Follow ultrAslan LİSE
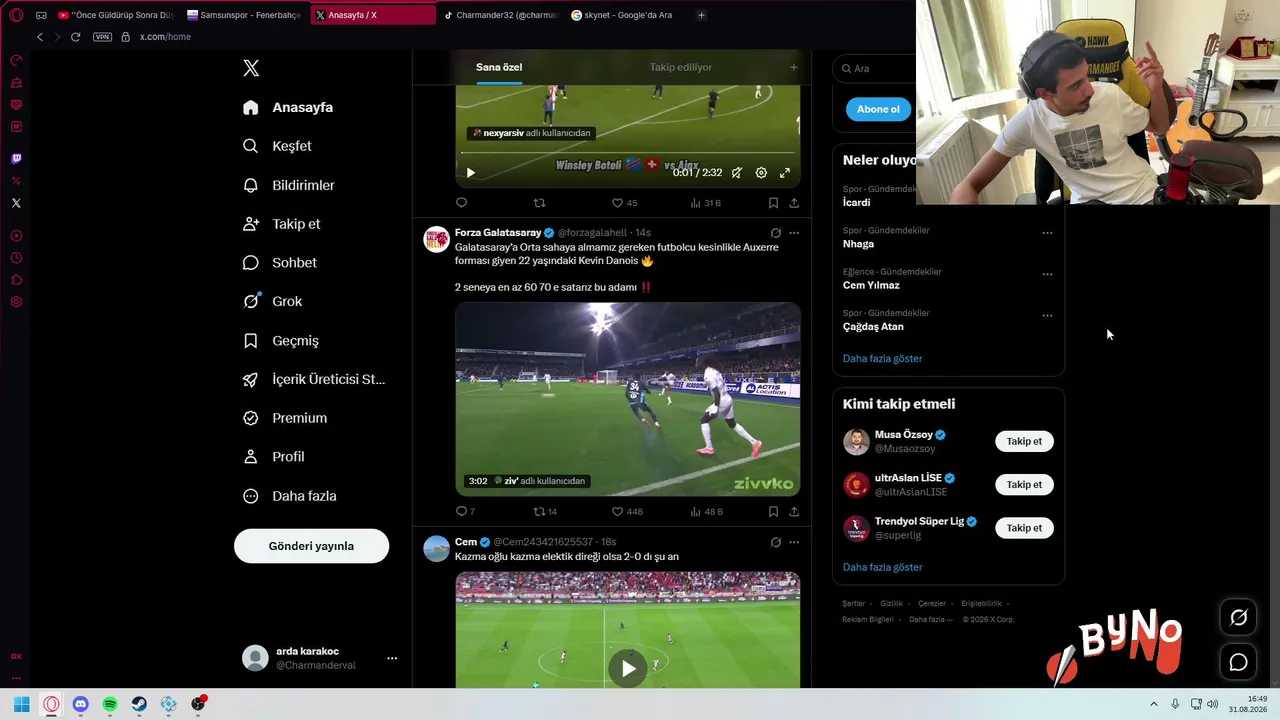 click(x=1024, y=485)
